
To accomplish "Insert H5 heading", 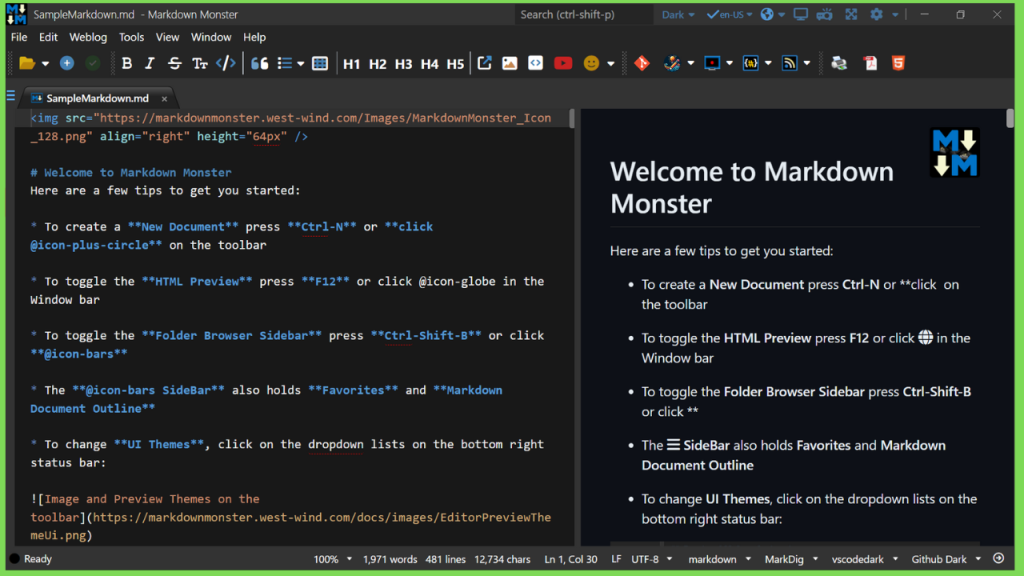I will point(455,64).
